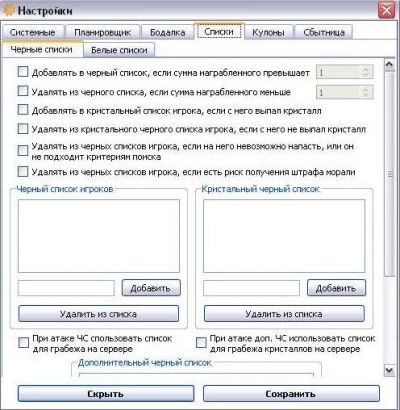The height and width of the screenshot is (410, 400).
Task: Click the player name field in Черный список игроков
Action: click(66, 288)
